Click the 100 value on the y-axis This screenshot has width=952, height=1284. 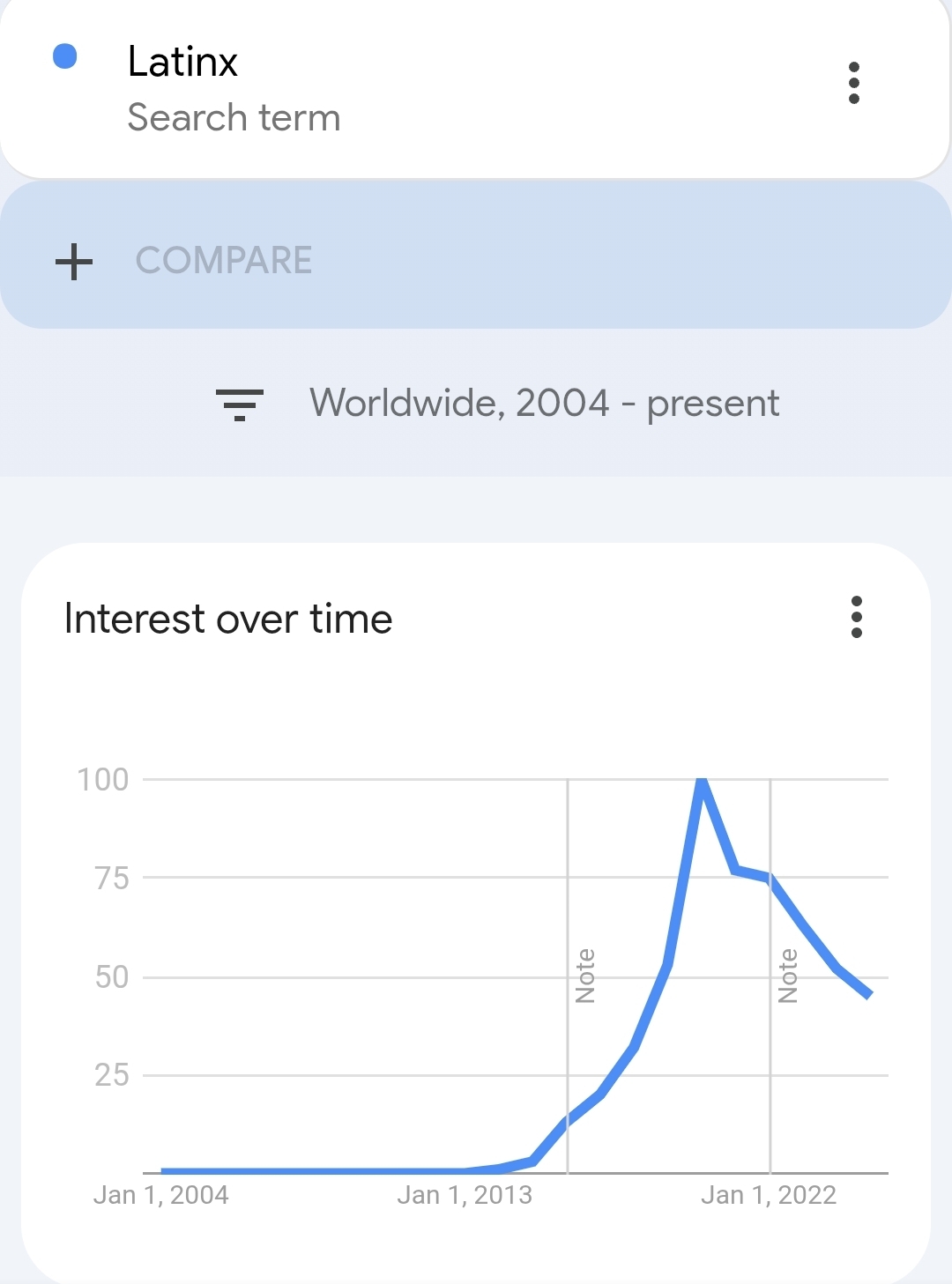pos(103,780)
